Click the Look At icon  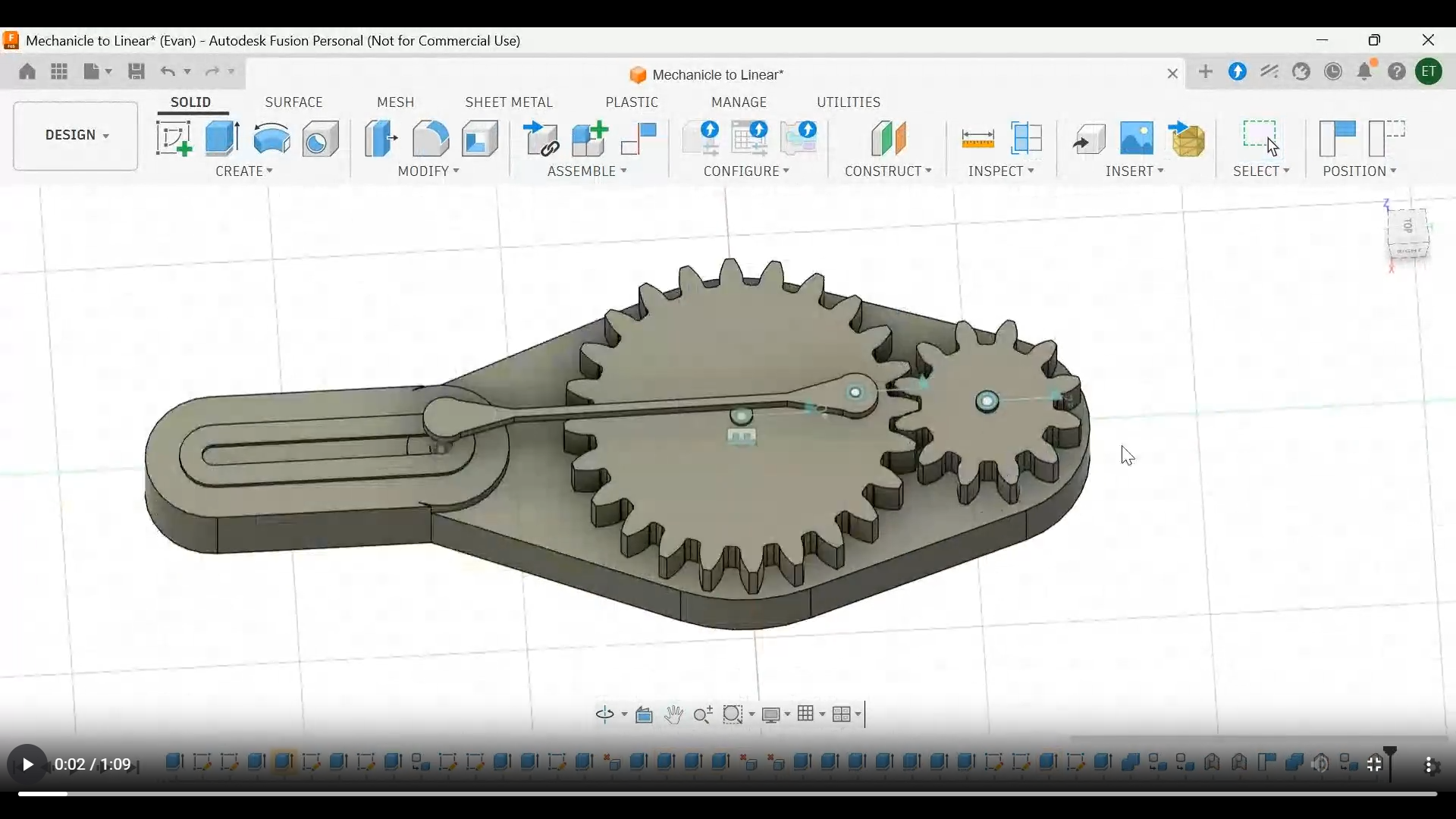pos(645,715)
